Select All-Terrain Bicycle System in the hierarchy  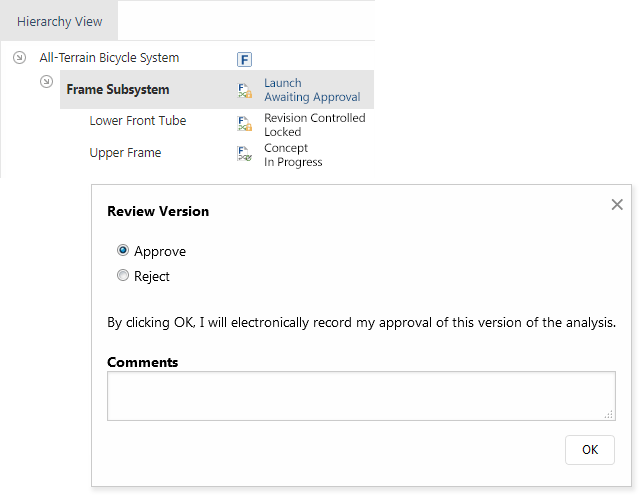109,58
